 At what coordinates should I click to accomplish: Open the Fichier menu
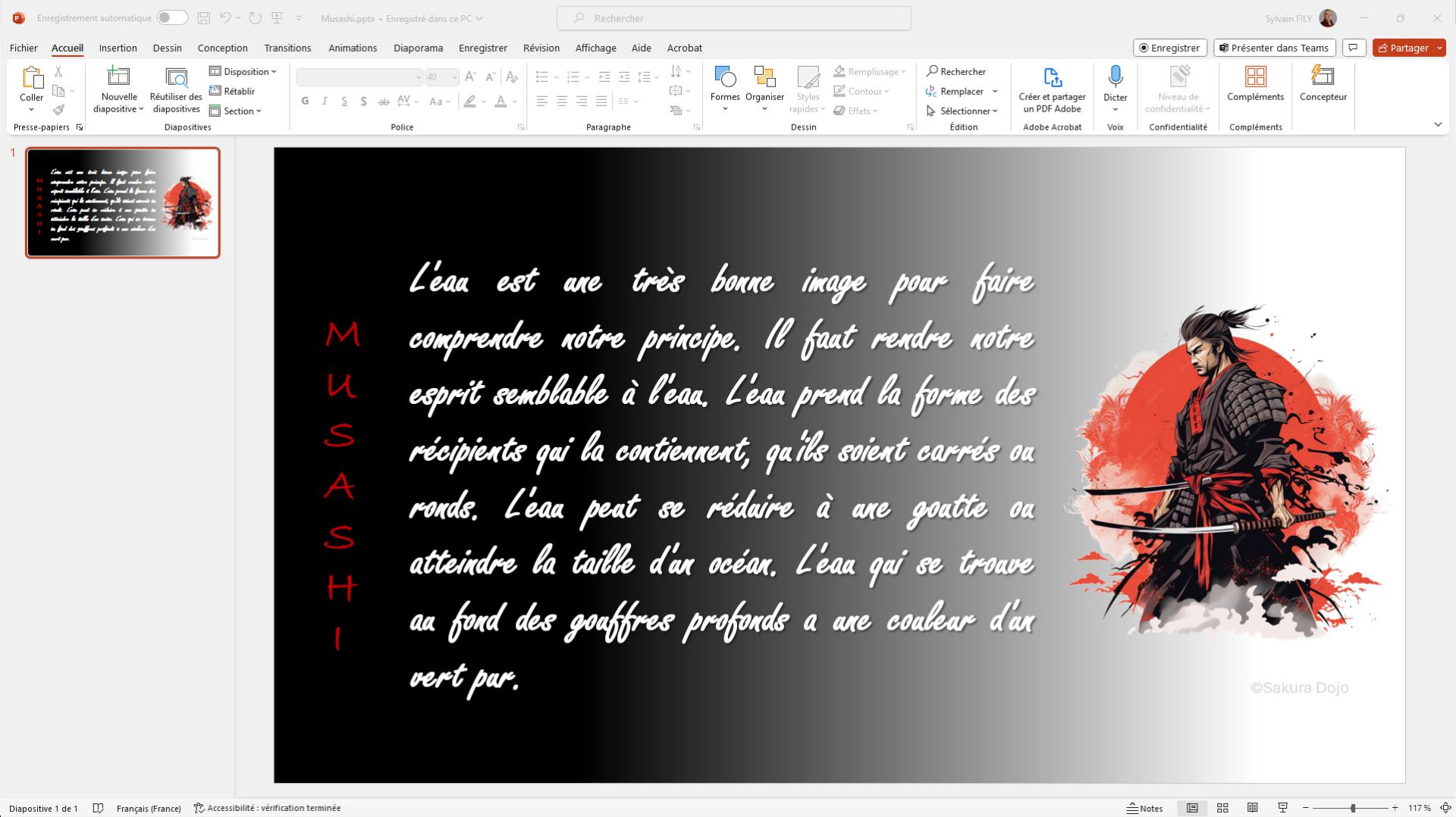24,48
